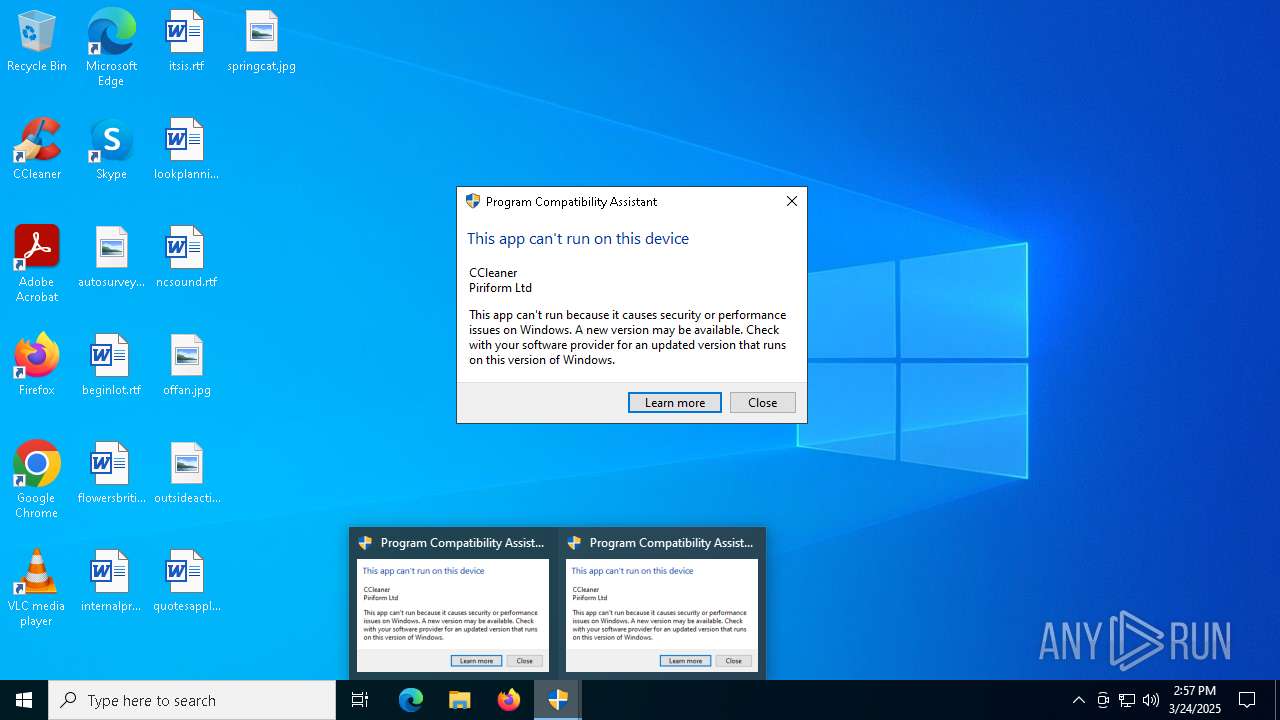Switch to the second Program Compatibility Assistant thumbnail

(662, 603)
